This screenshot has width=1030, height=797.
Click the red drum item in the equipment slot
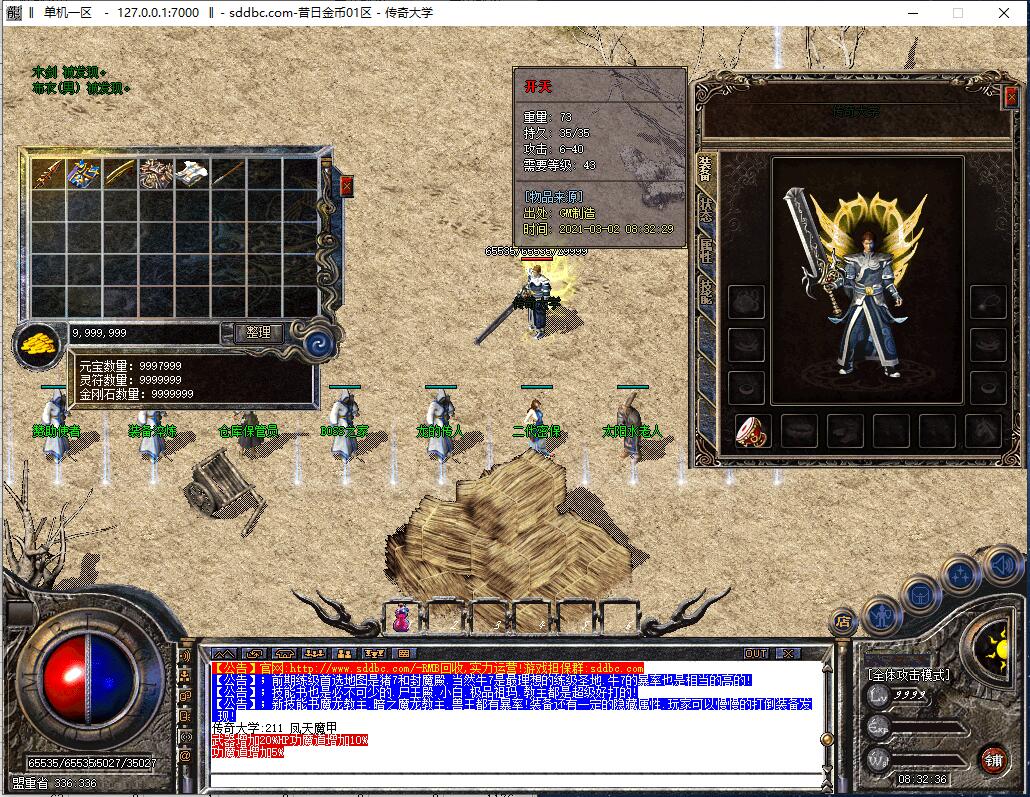[753, 432]
